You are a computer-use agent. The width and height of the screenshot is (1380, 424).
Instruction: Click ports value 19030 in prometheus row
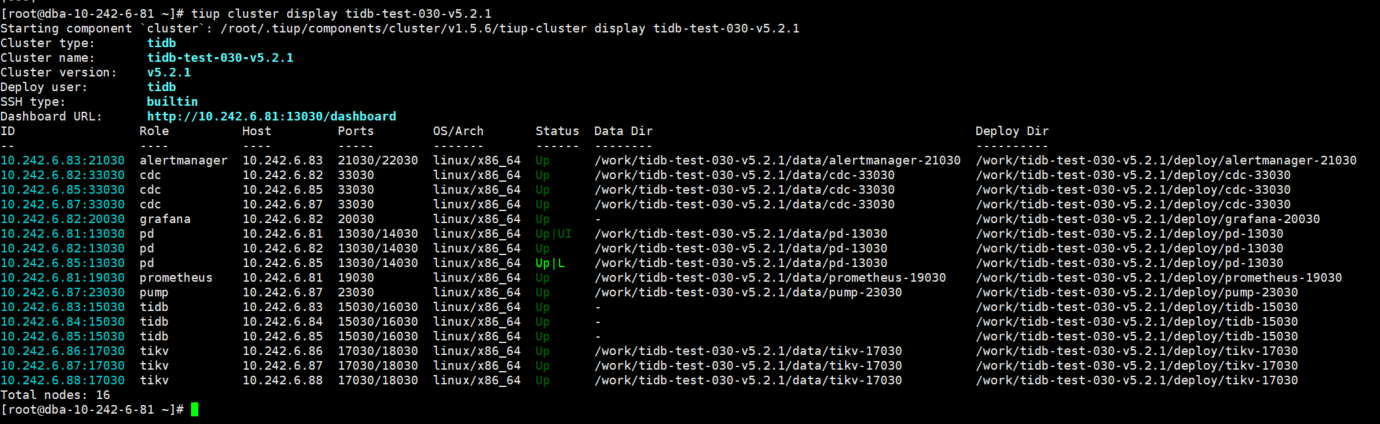[356, 278]
